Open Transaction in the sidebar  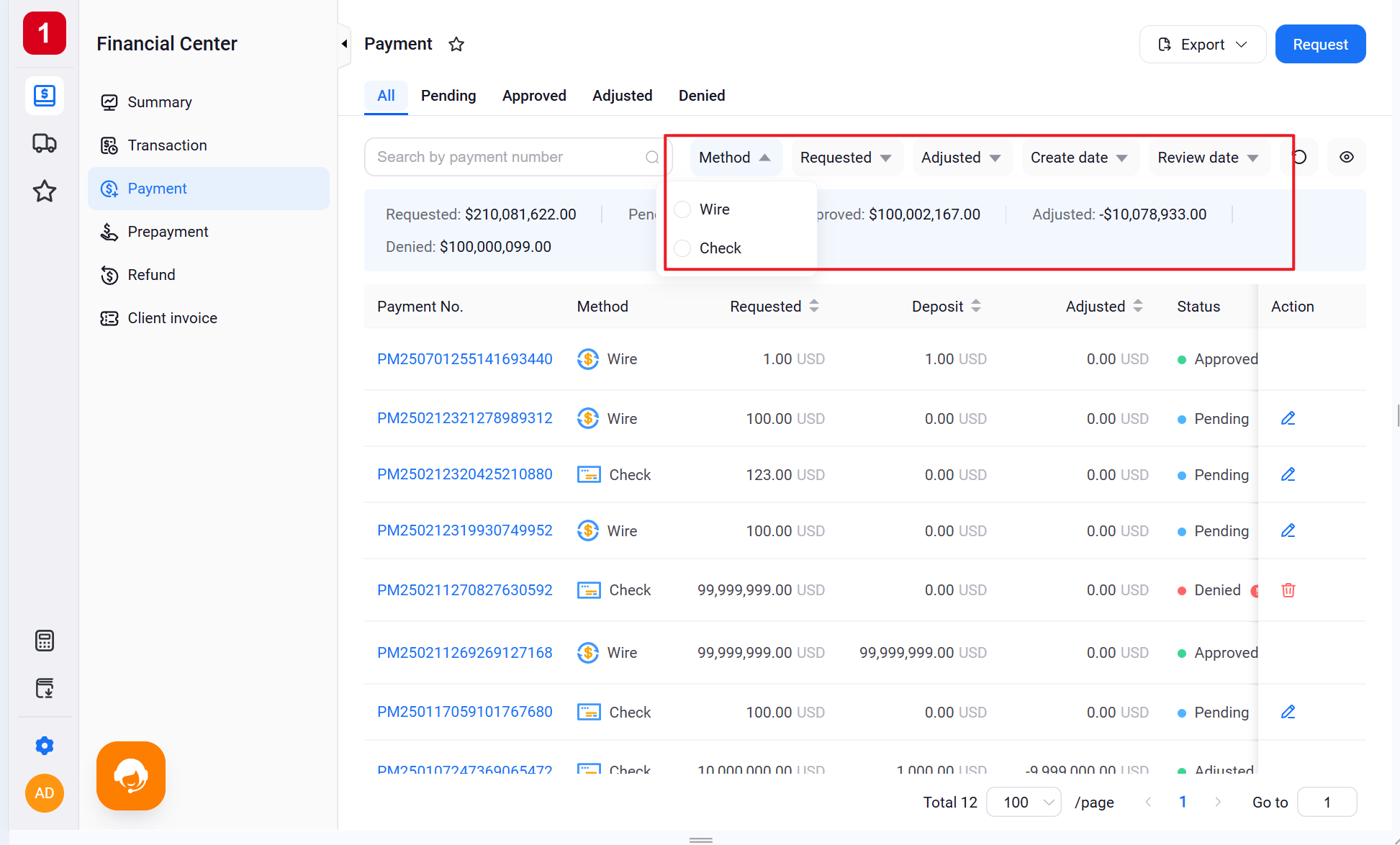(x=209, y=145)
